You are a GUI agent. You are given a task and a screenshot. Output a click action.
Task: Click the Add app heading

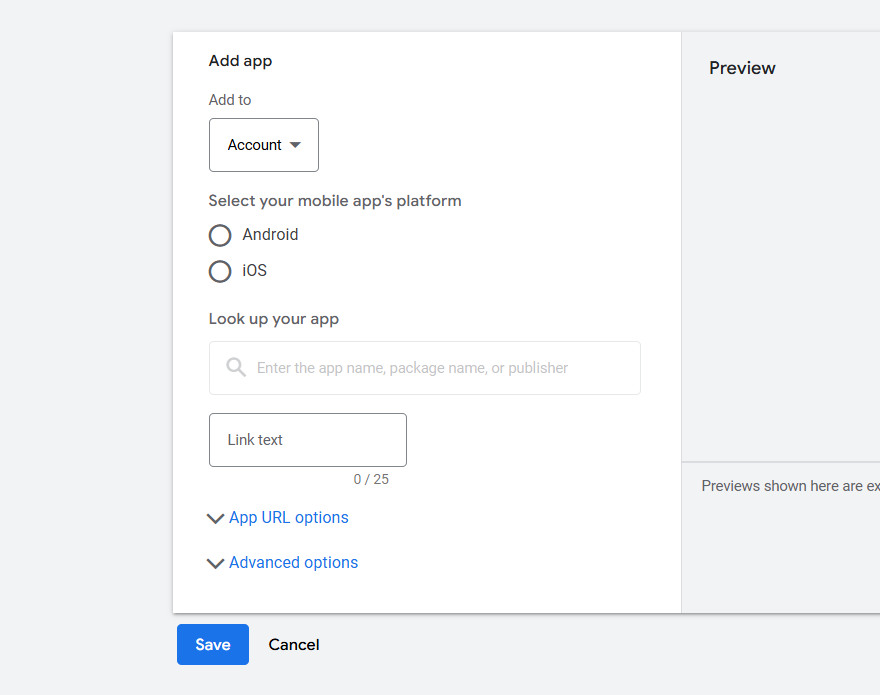240,61
